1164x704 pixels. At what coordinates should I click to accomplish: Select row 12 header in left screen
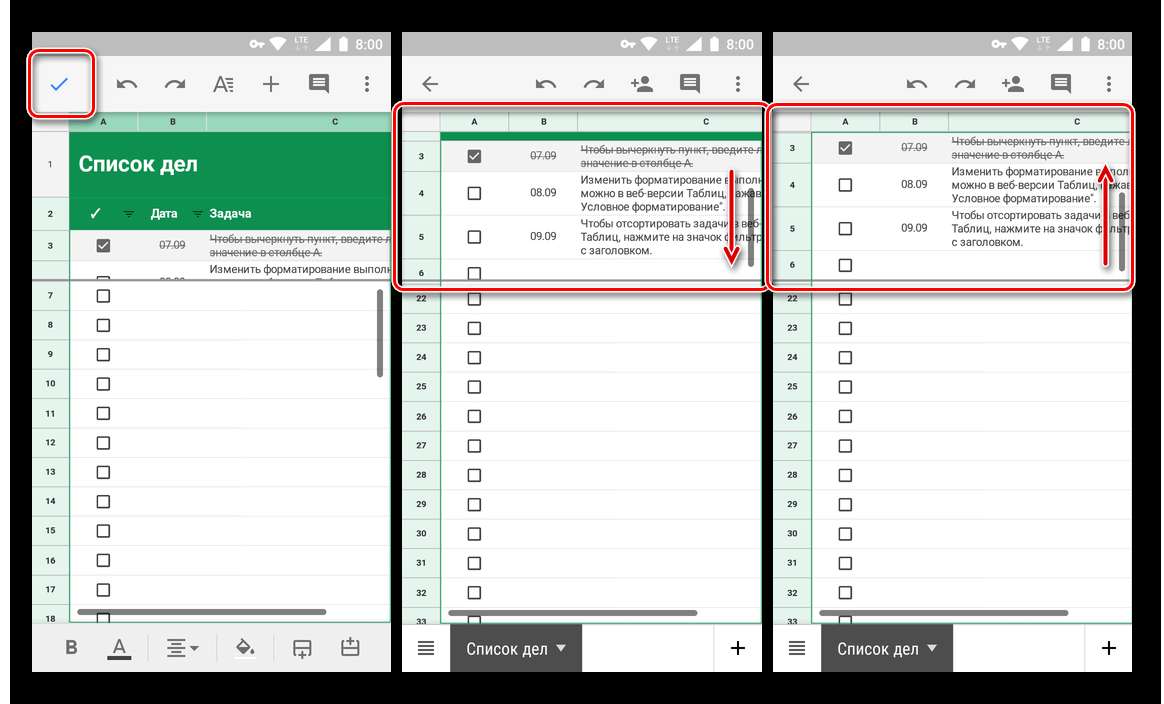(x=50, y=443)
